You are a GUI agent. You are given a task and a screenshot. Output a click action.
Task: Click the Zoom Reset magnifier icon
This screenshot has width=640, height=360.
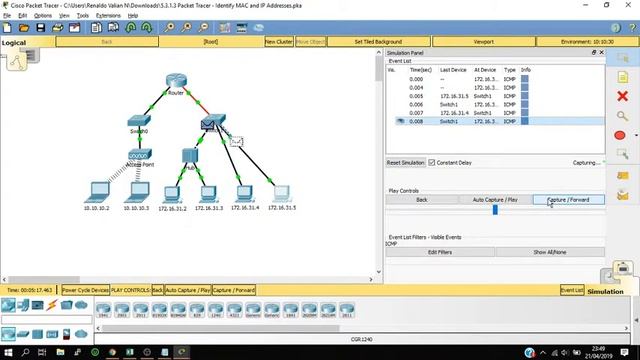tap(186, 28)
